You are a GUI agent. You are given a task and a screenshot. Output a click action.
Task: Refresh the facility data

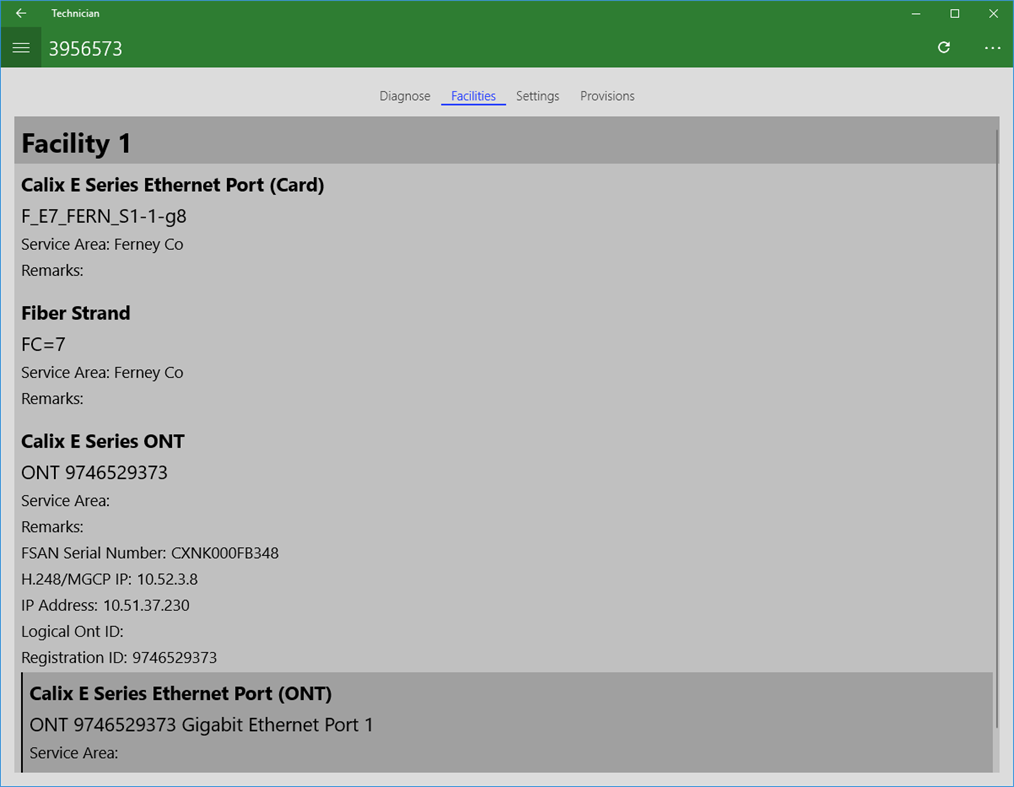[944, 47]
